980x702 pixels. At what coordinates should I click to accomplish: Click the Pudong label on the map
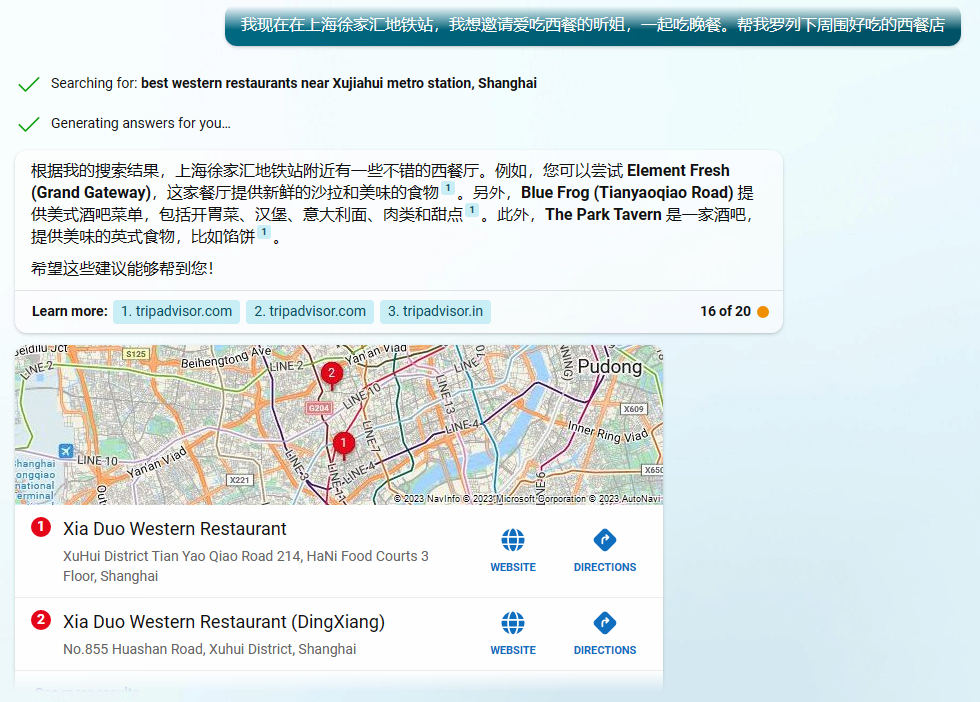[x=609, y=366]
